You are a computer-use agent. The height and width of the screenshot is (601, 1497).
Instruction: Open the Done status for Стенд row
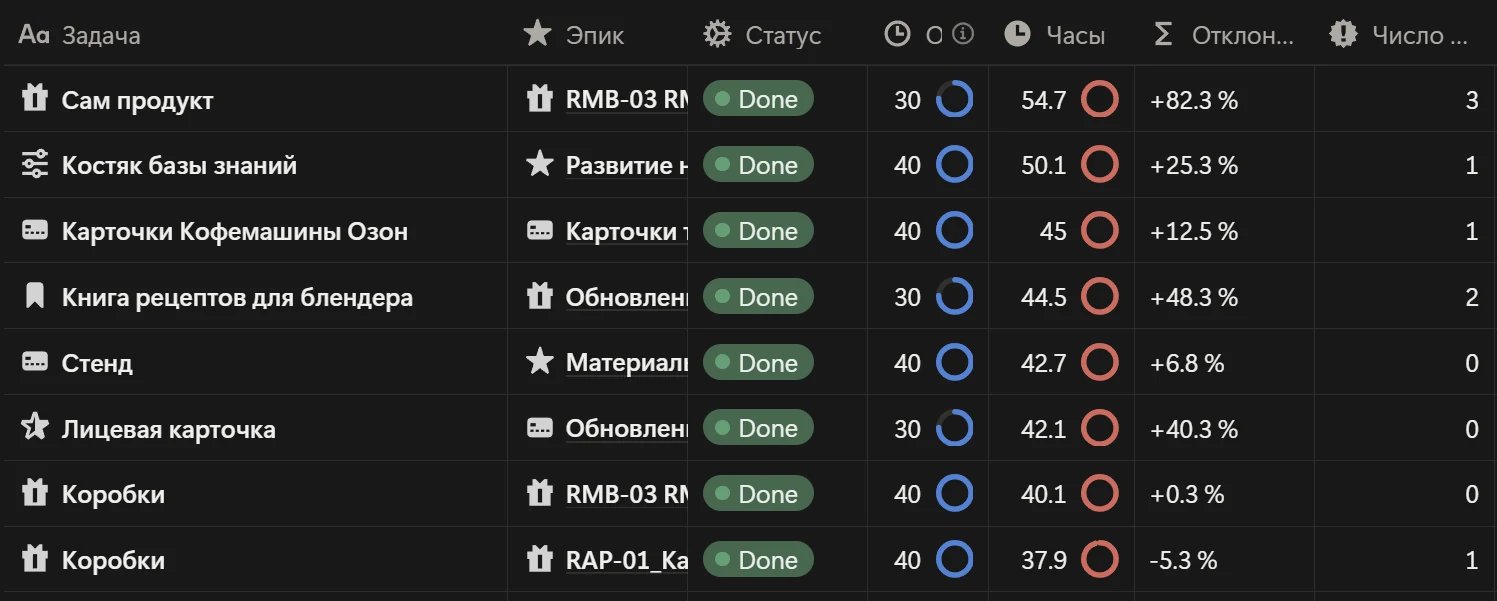758,363
